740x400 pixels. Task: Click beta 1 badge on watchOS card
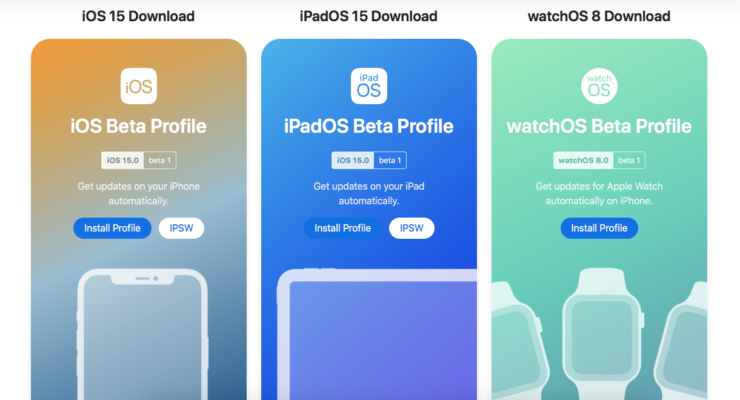(x=629, y=160)
